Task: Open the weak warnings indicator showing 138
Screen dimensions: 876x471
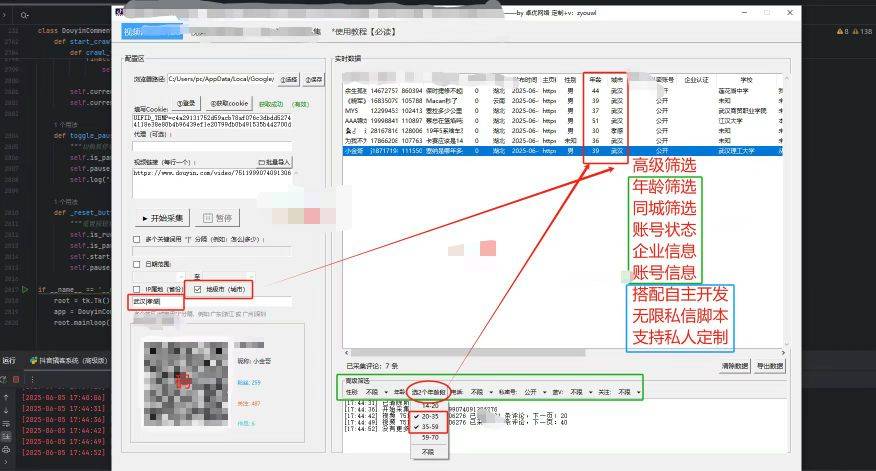Action: (x=862, y=32)
